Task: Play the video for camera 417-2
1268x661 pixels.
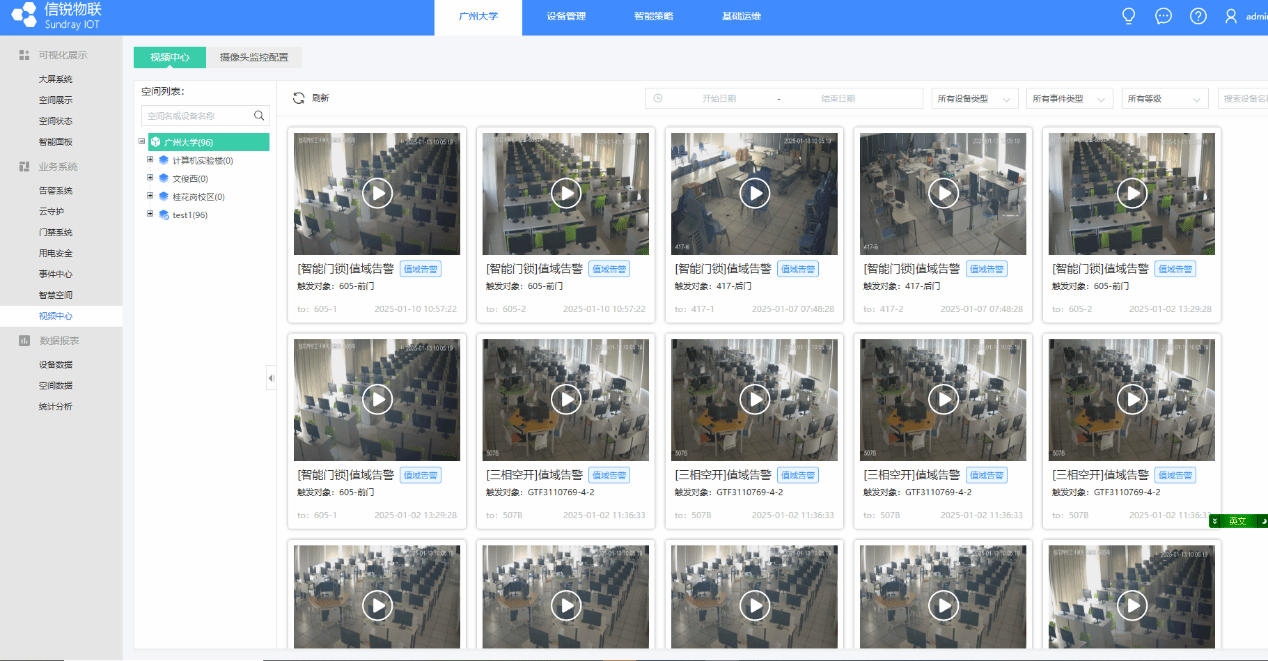Action: click(943, 193)
